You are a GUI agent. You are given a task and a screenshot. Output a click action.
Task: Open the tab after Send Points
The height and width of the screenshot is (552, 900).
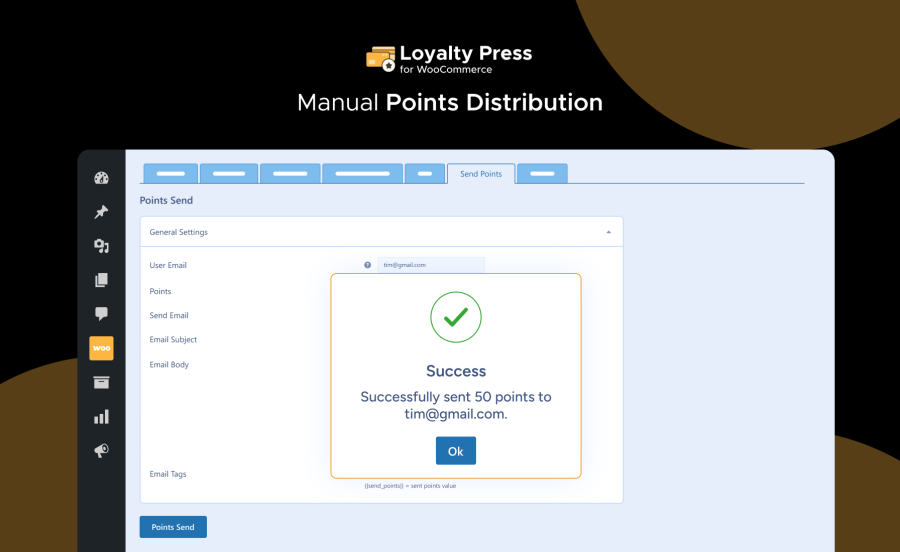click(542, 173)
